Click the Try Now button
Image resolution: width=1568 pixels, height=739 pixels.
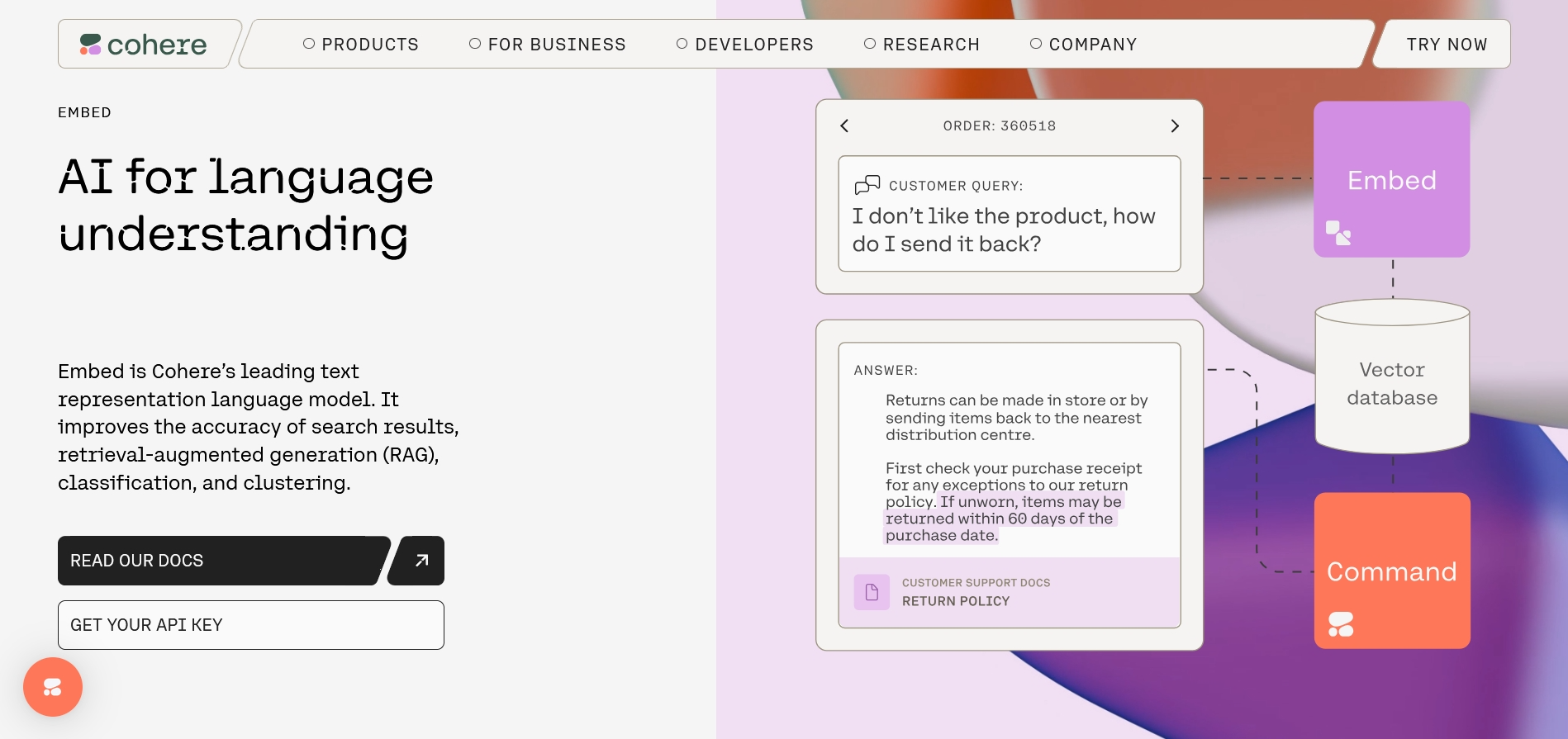(x=1447, y=45)
